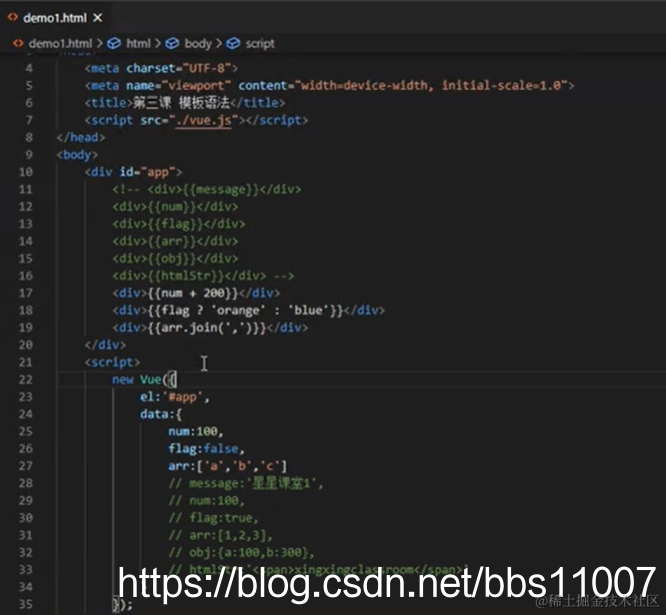
Task: Click the commented flag:true line
Action: coord(213,518)
